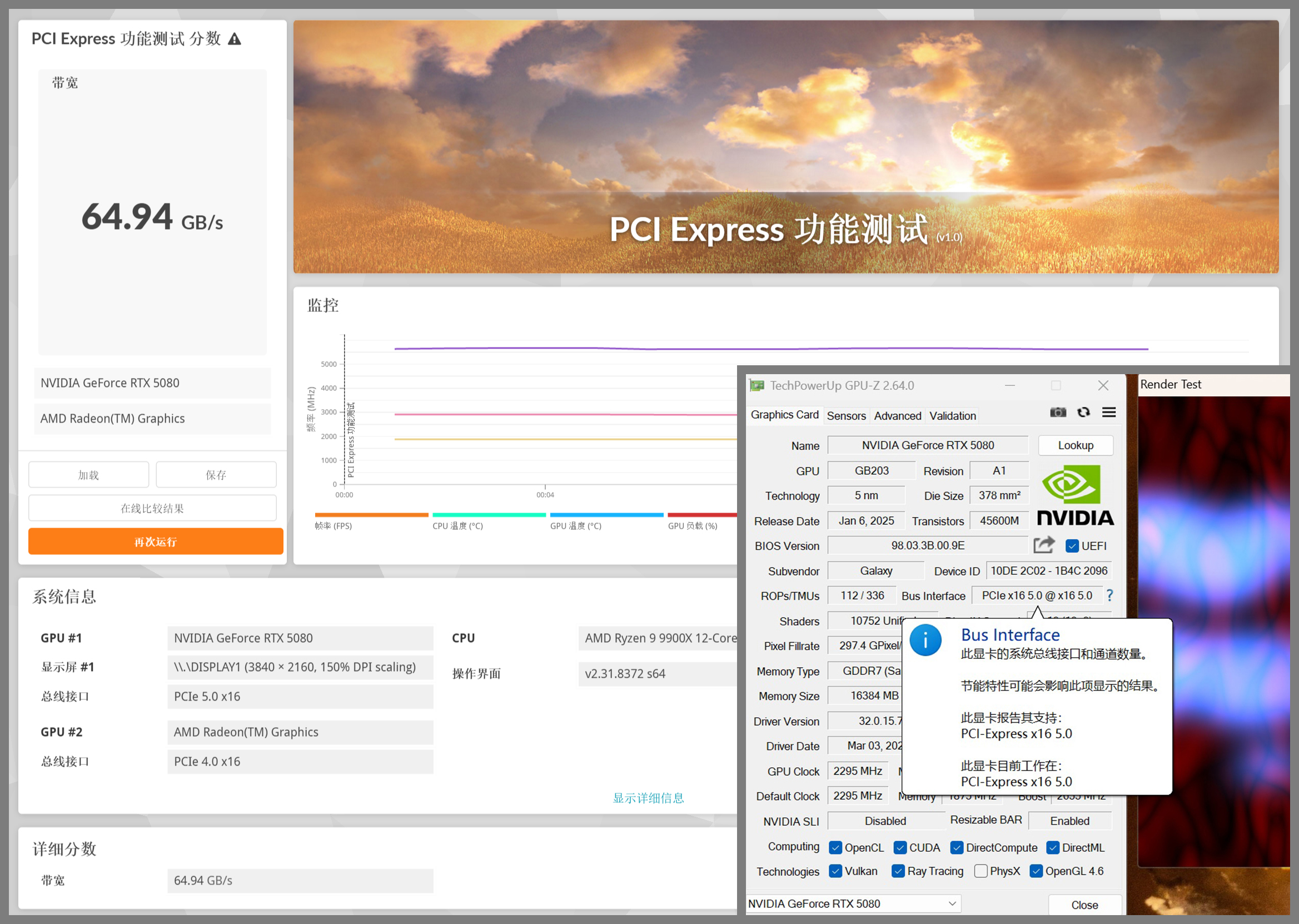
Task: Switch to the Sensors tab
Action: pyautogui.click(x=846, y=416)
